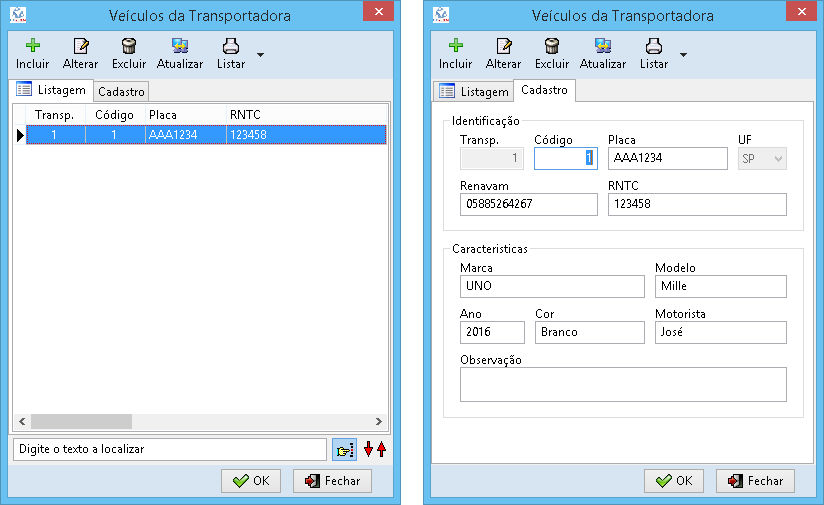Viewport: 824px width, 505px height.
Task: Click horizontal scrollbar right arrow
Action: [379, 421]
